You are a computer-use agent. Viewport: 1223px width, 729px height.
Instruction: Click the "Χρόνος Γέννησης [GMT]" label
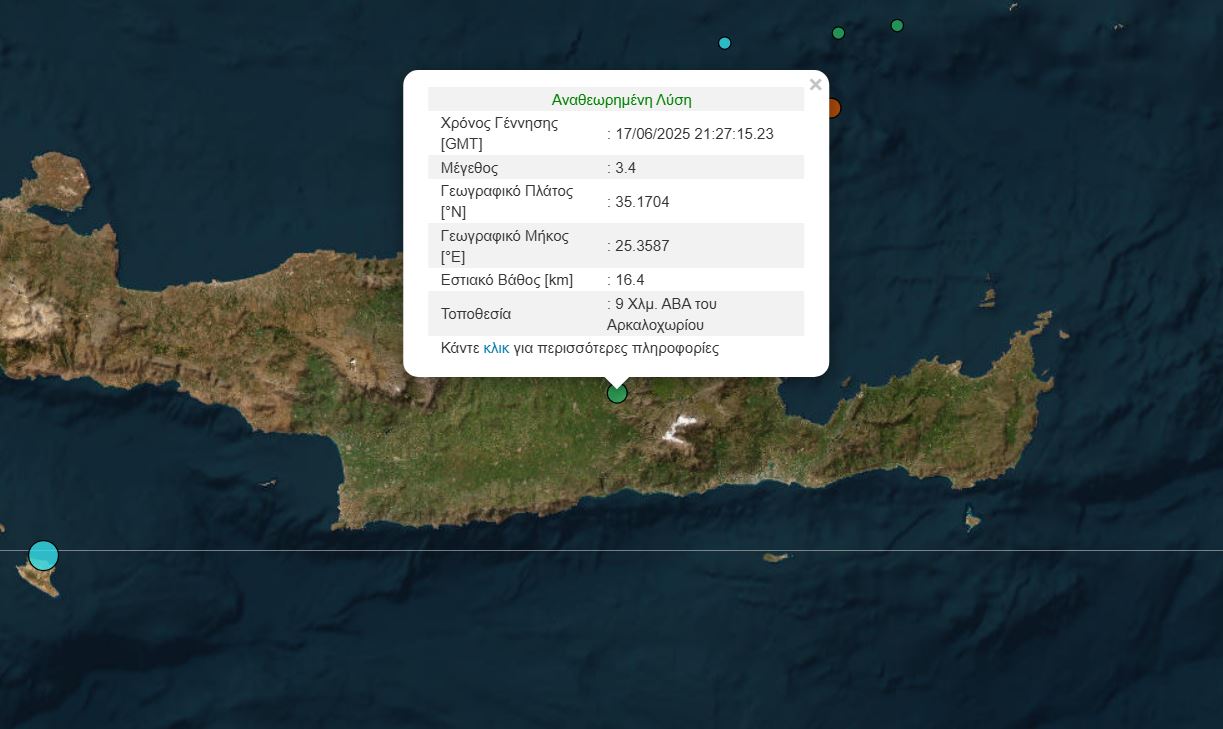pos(499,133)
